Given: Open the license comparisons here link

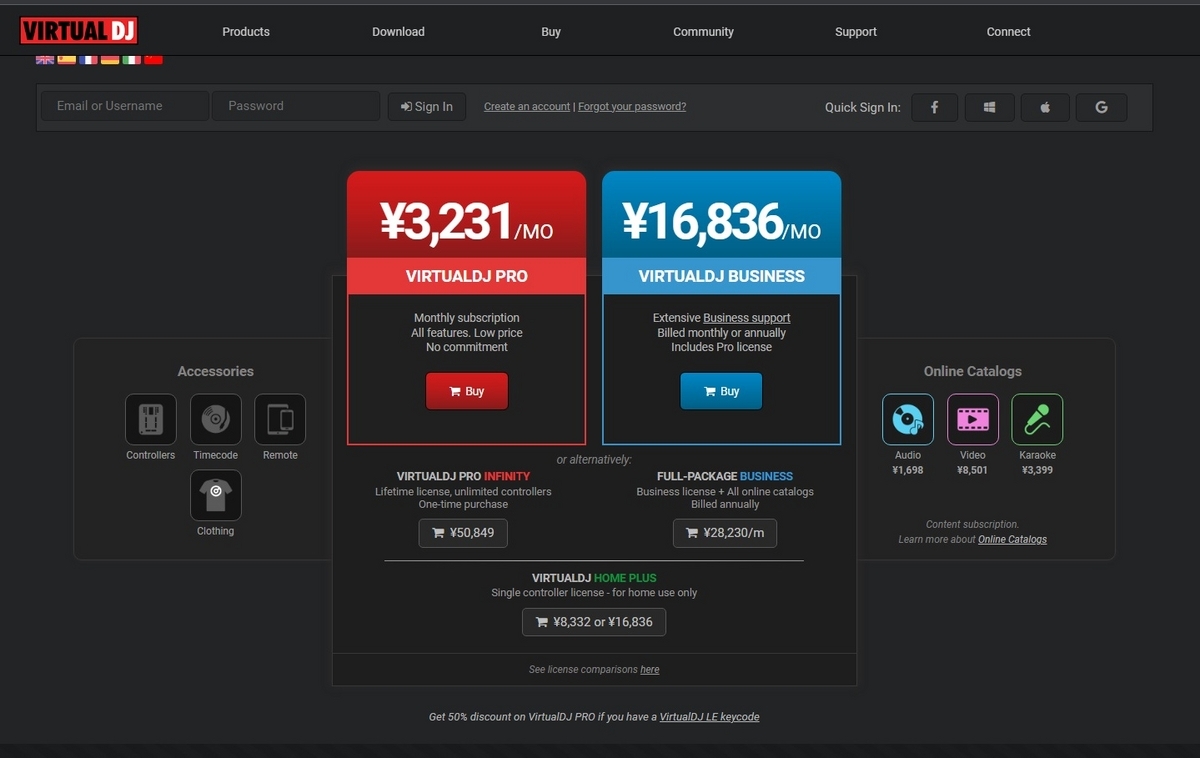Looking at the screenshot, I should (650, 670).
